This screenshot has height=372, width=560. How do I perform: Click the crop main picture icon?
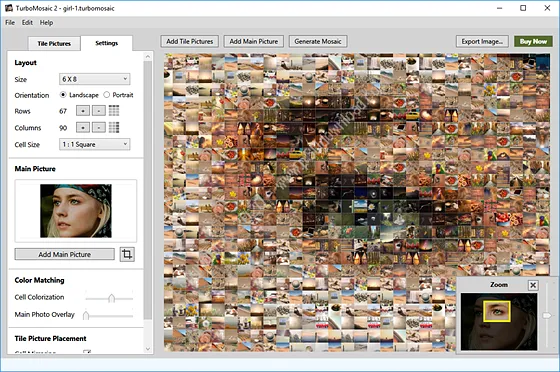click(127, 254)
